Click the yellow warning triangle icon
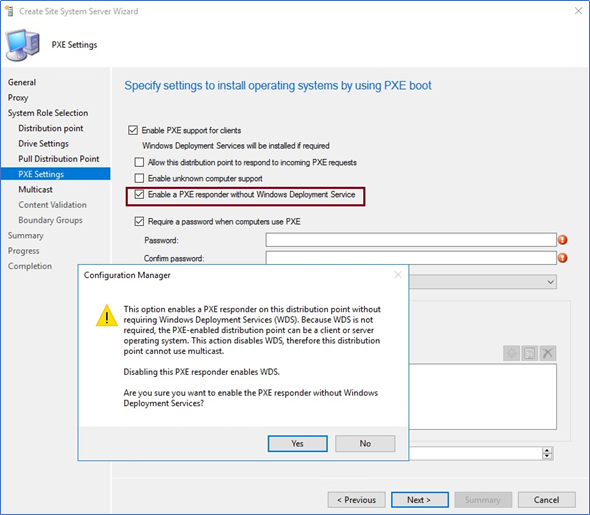This screenshot has height=515, width=590. (x=107, y=315)
